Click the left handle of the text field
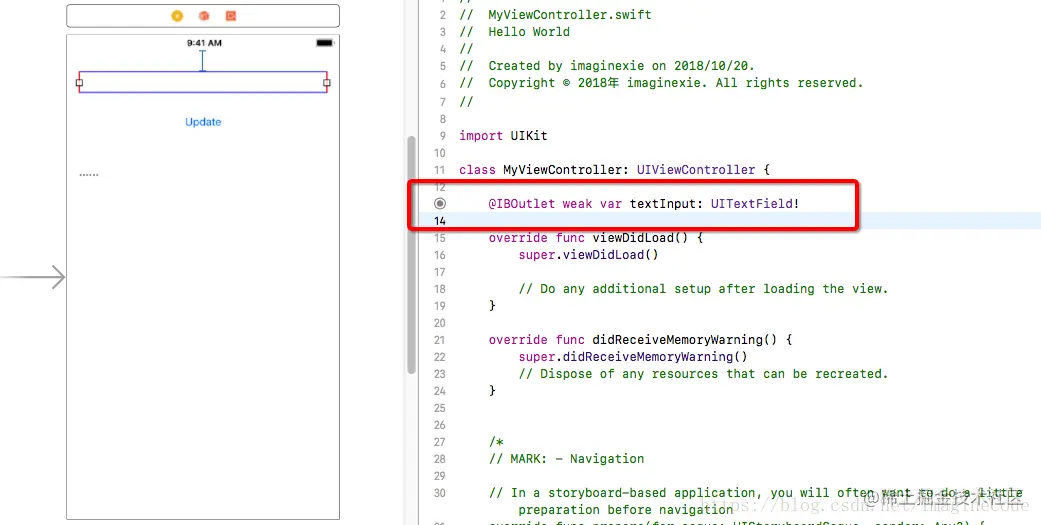 point(79,83)
